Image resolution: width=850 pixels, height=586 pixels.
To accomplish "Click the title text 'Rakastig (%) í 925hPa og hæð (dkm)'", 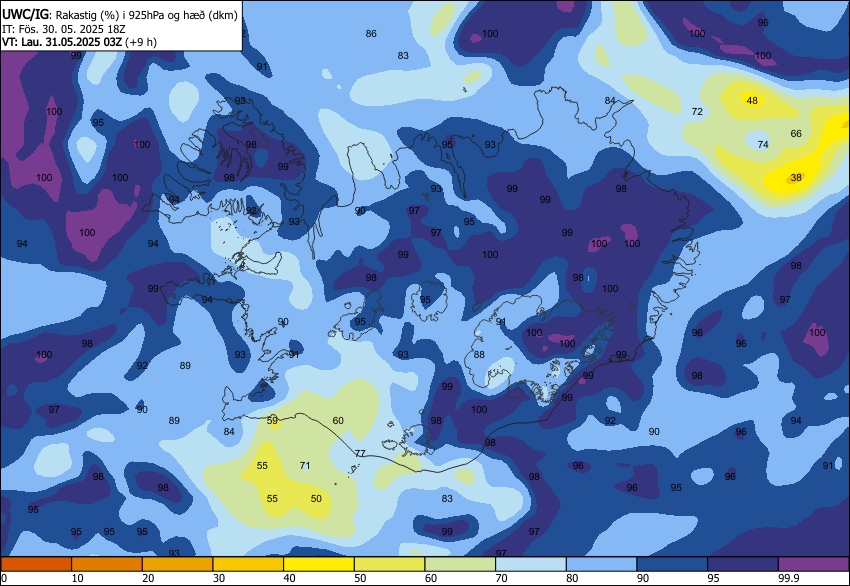I will [x=147, y=15].
